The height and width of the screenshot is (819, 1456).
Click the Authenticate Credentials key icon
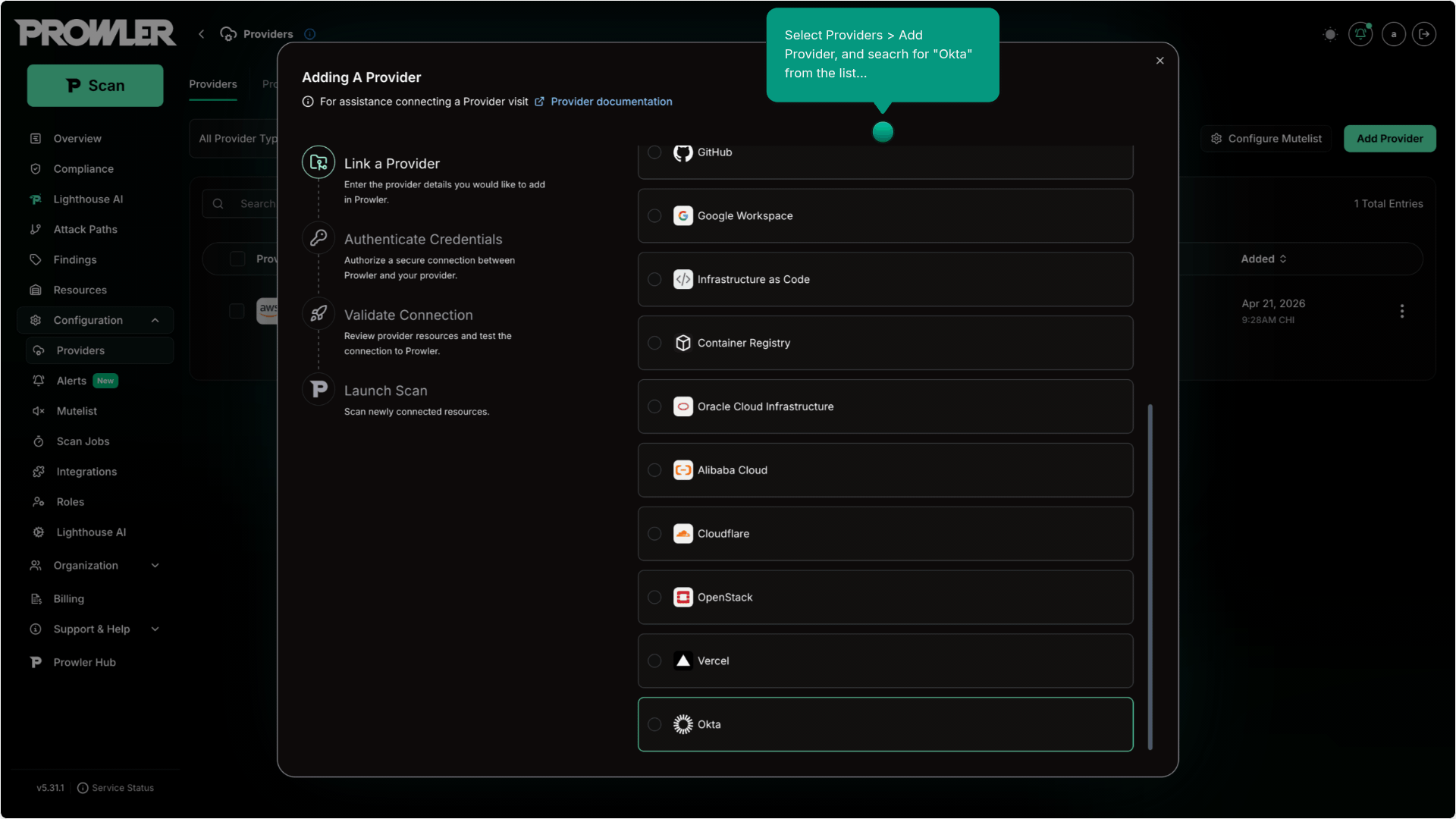(318, 238)
